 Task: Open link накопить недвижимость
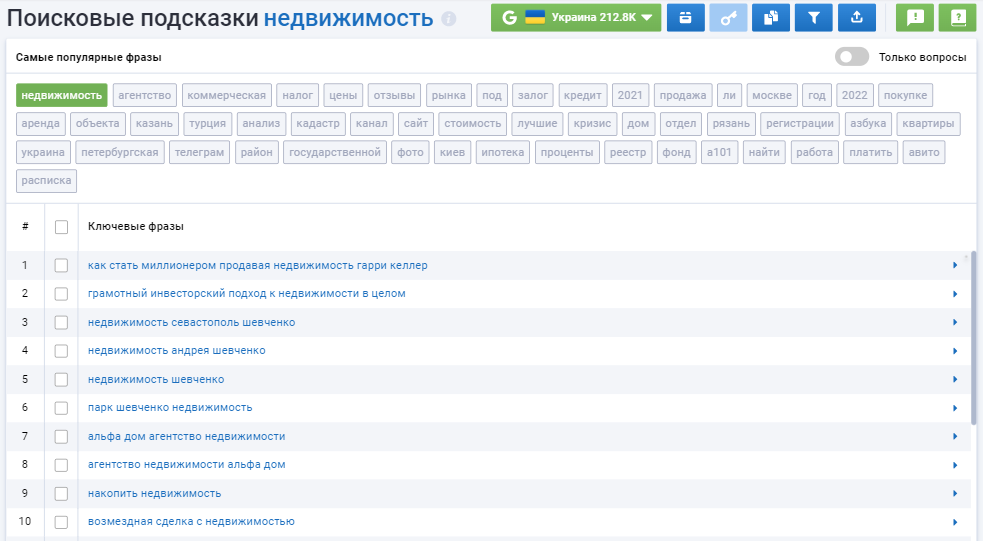(x=154, y=493)
